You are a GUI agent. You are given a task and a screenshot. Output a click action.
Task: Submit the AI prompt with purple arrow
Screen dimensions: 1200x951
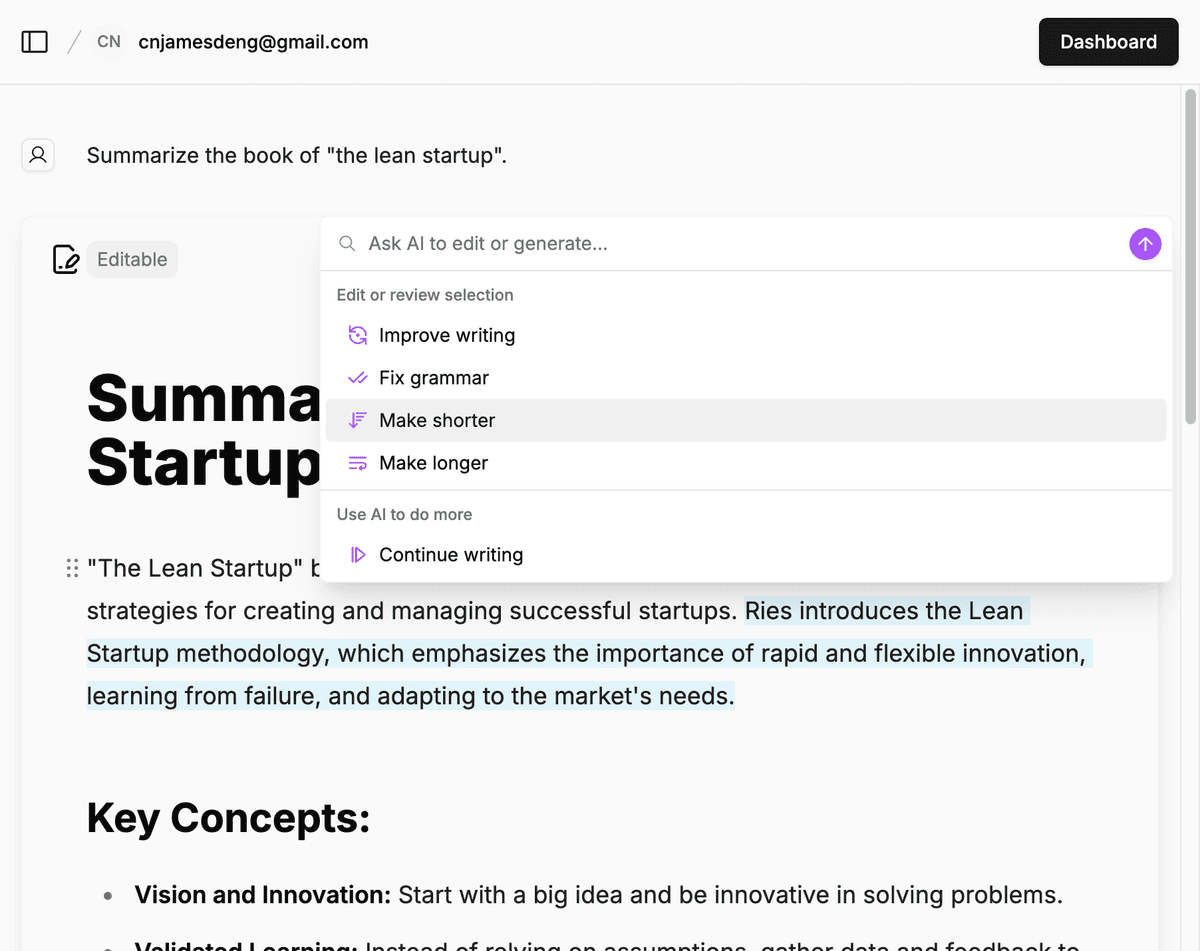(x=1145, y=244)
